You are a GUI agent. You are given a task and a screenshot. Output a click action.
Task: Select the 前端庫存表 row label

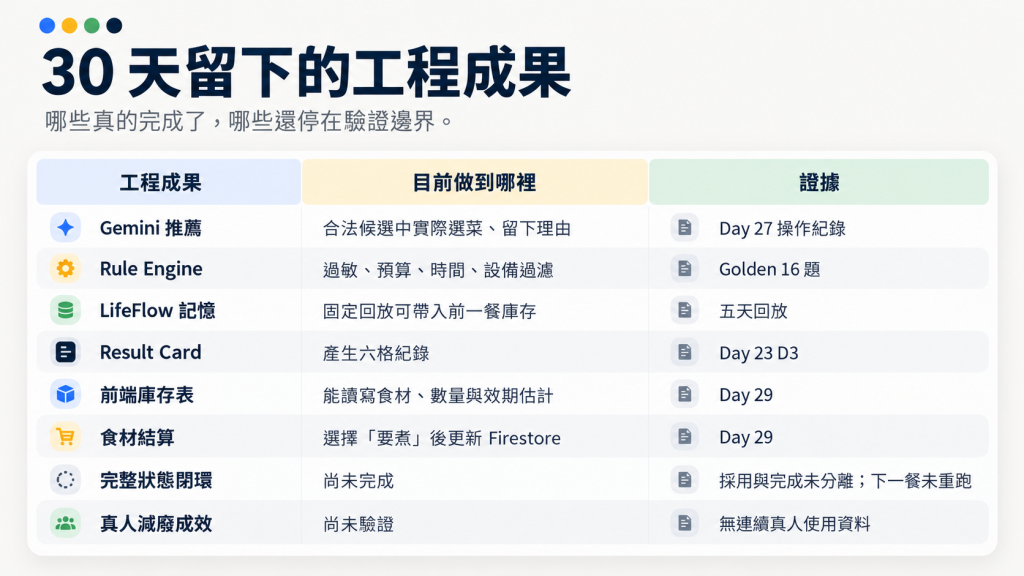(x=147, y=395)
